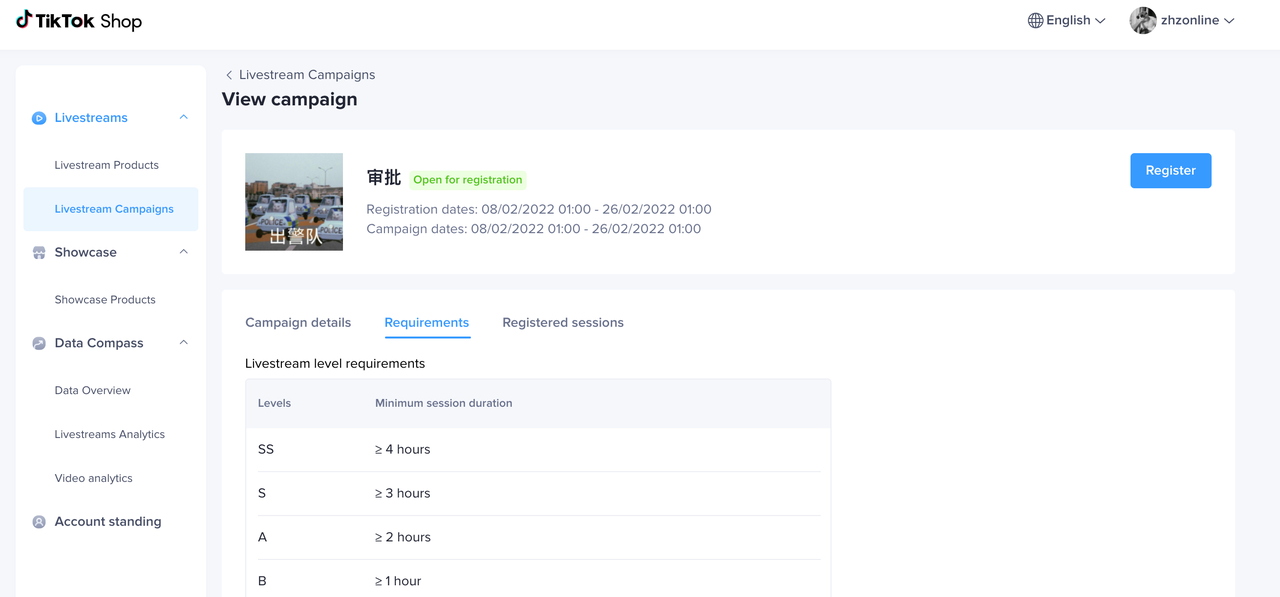Click the Minimum session duration column header
The width and height of the screenshot is (1280, 597).
point(444,404)
